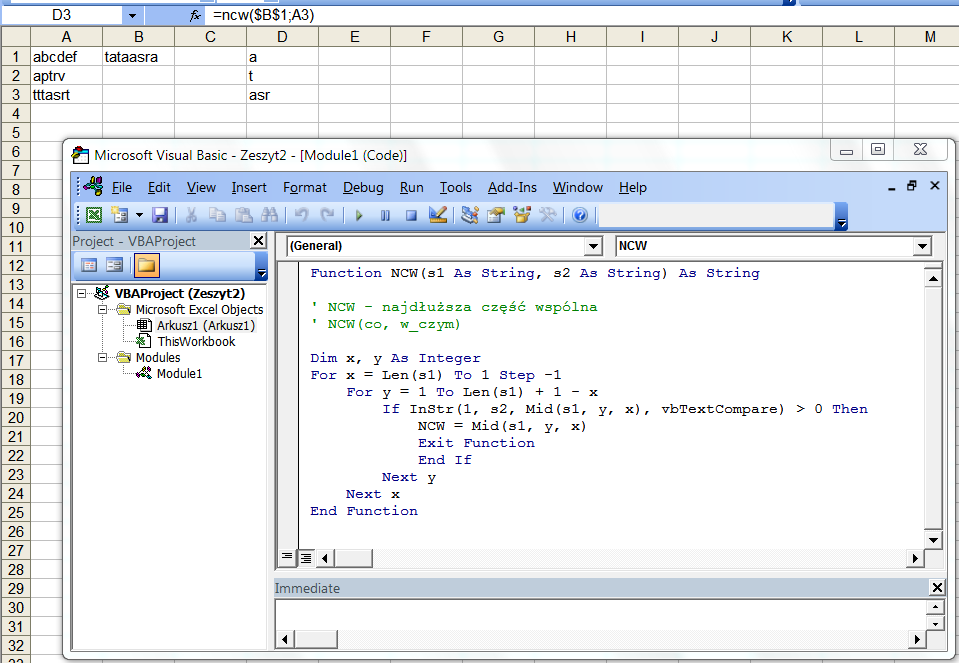This screenshot has height=663, width=959.
Task: Click the Undo arrow icon
Action: [x=302, y=215]
